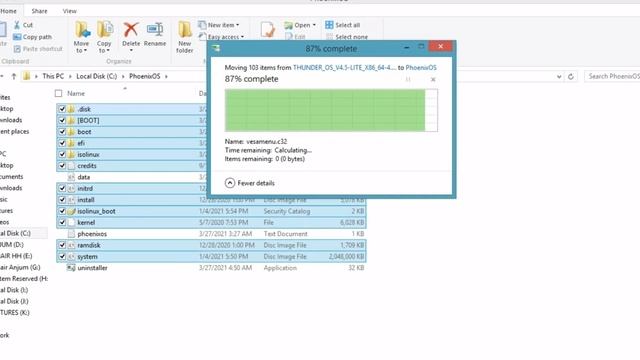Toggle the select-all header checkbox

(58, 93)
